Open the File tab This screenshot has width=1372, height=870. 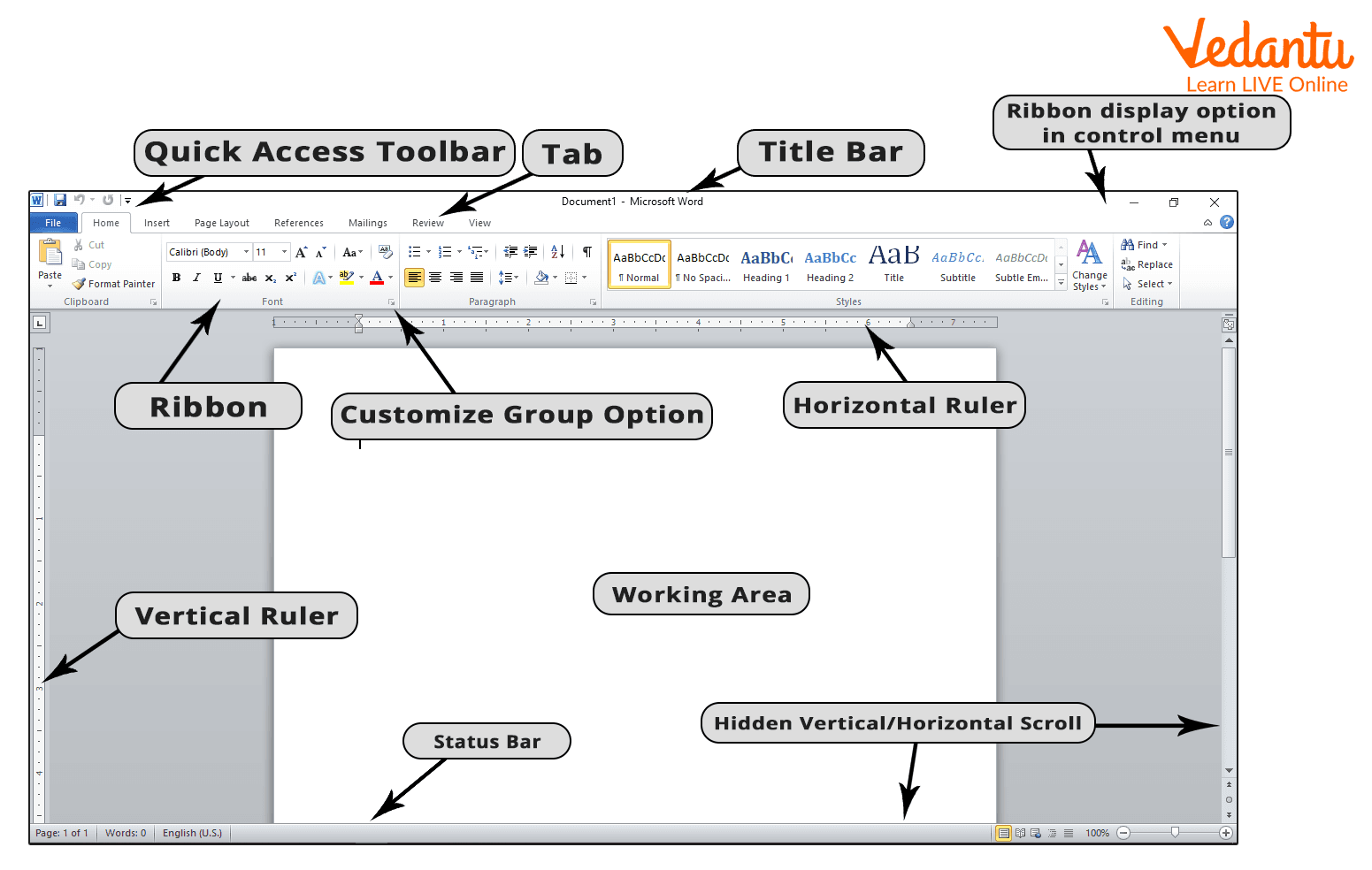53,223
